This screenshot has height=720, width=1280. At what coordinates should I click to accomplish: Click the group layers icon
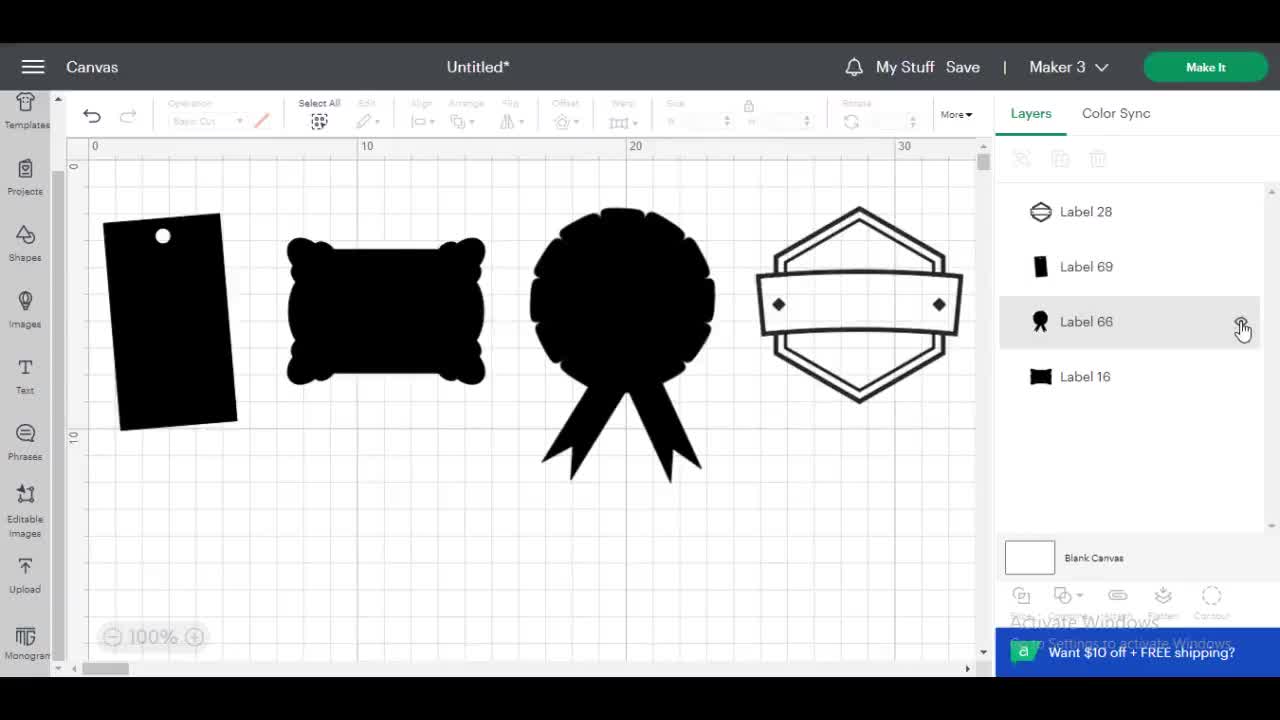coord(1022,159)
